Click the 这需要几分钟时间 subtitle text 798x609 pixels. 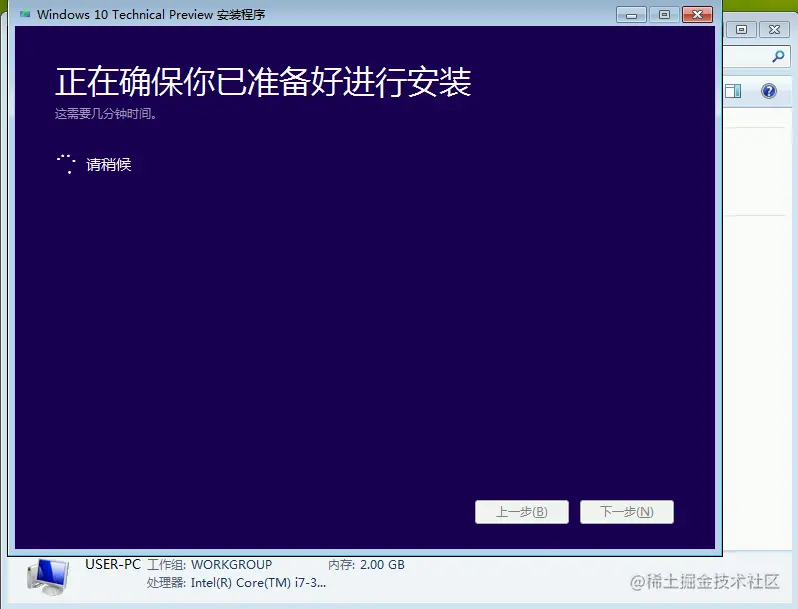(105, 113)
